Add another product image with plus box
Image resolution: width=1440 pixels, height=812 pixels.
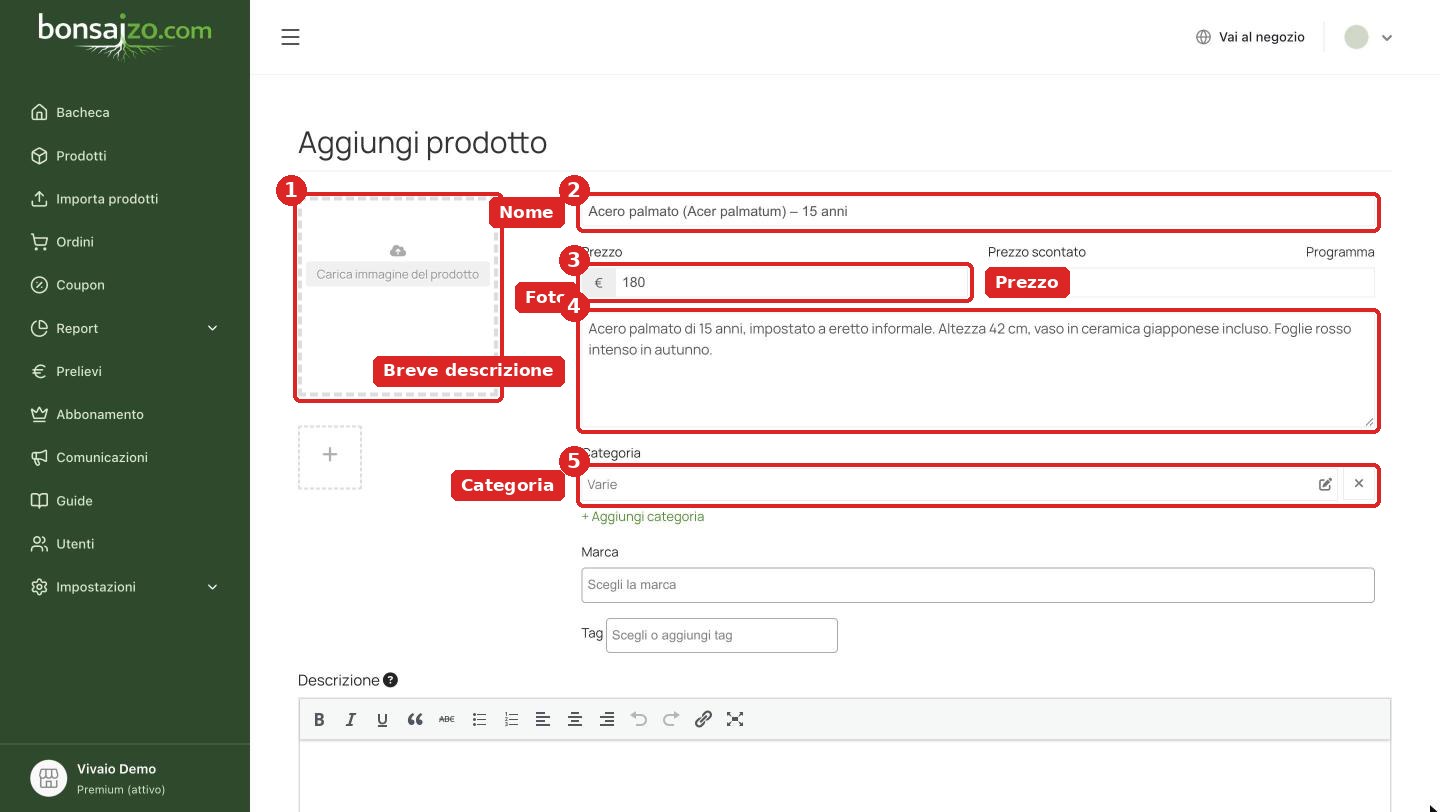tap(330, 457)
